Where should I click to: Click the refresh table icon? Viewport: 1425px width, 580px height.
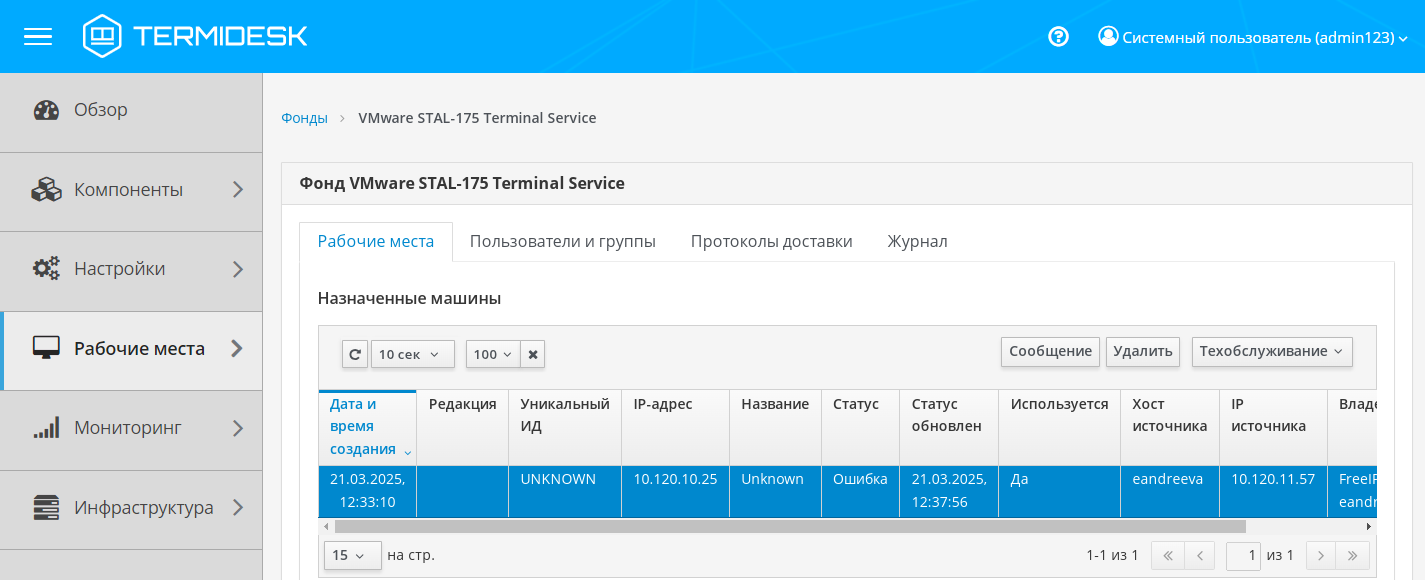click(x=355, y=354)
